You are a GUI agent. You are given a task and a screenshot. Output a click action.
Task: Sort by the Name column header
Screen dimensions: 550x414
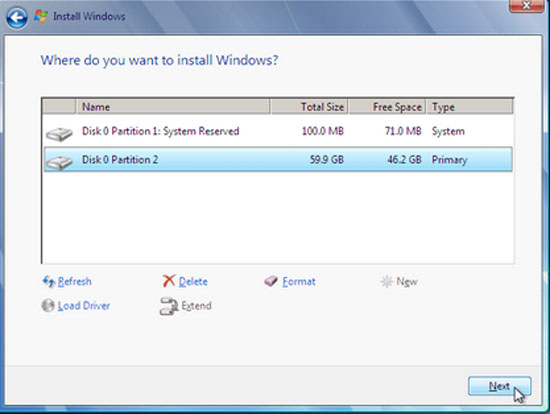(x=173, y=107)
